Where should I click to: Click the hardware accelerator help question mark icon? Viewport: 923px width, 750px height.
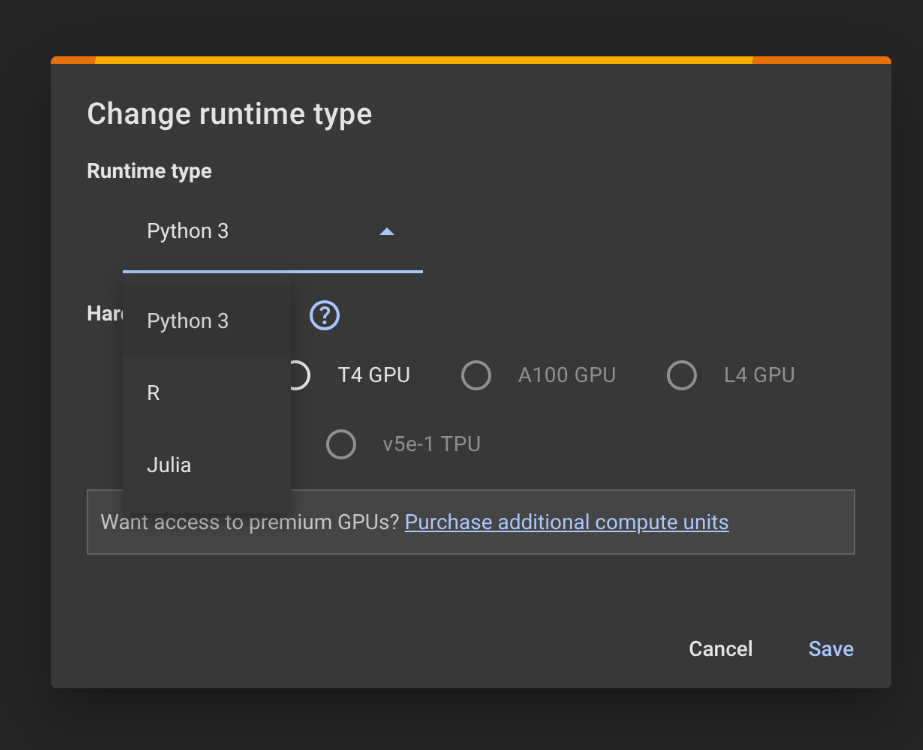(x=324, y=316)
